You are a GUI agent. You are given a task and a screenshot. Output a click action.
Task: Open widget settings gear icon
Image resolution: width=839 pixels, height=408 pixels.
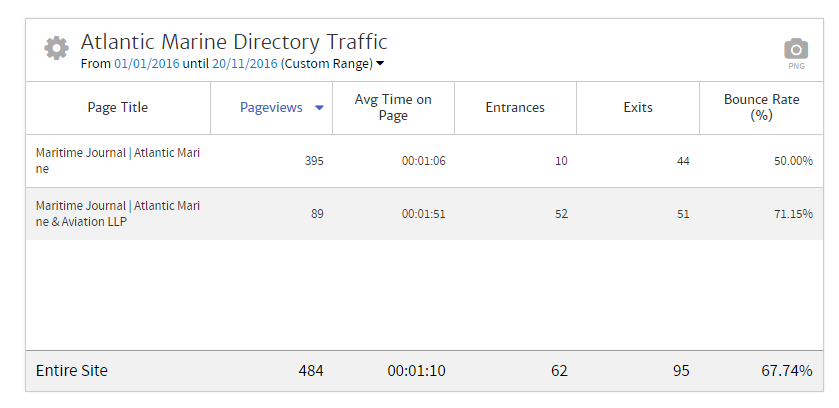click(x=56, y=49)
